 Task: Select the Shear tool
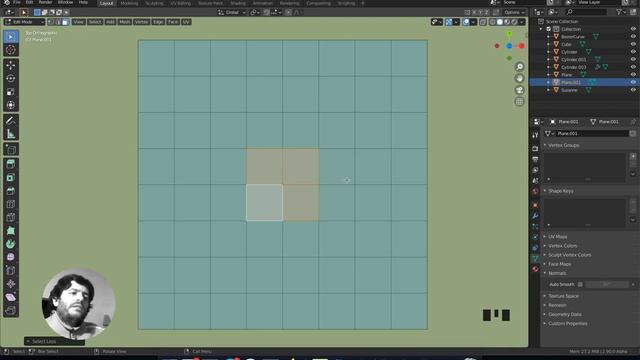(x=11, y=297)
